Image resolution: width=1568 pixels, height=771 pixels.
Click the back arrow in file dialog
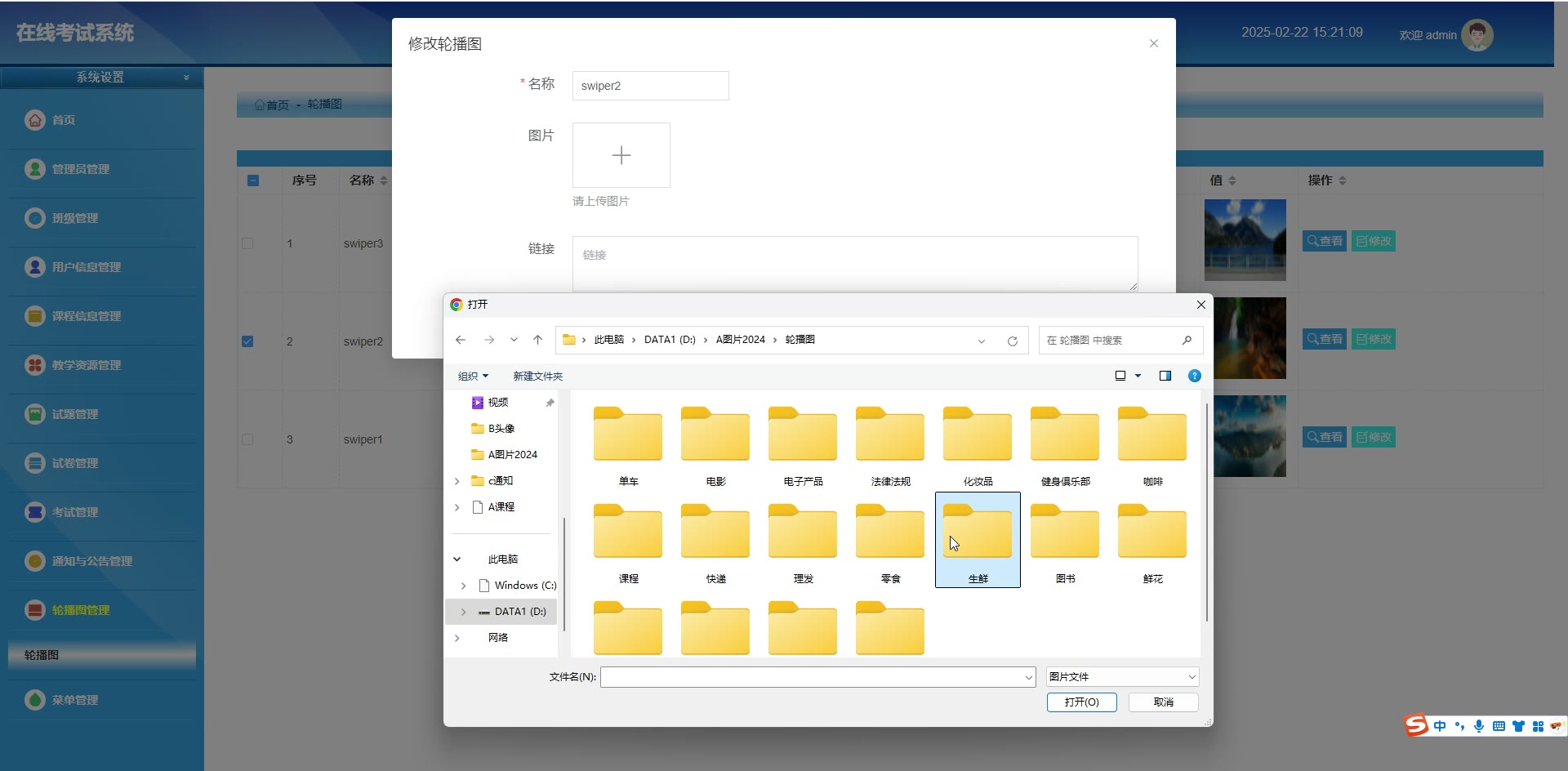pos(461,340)
